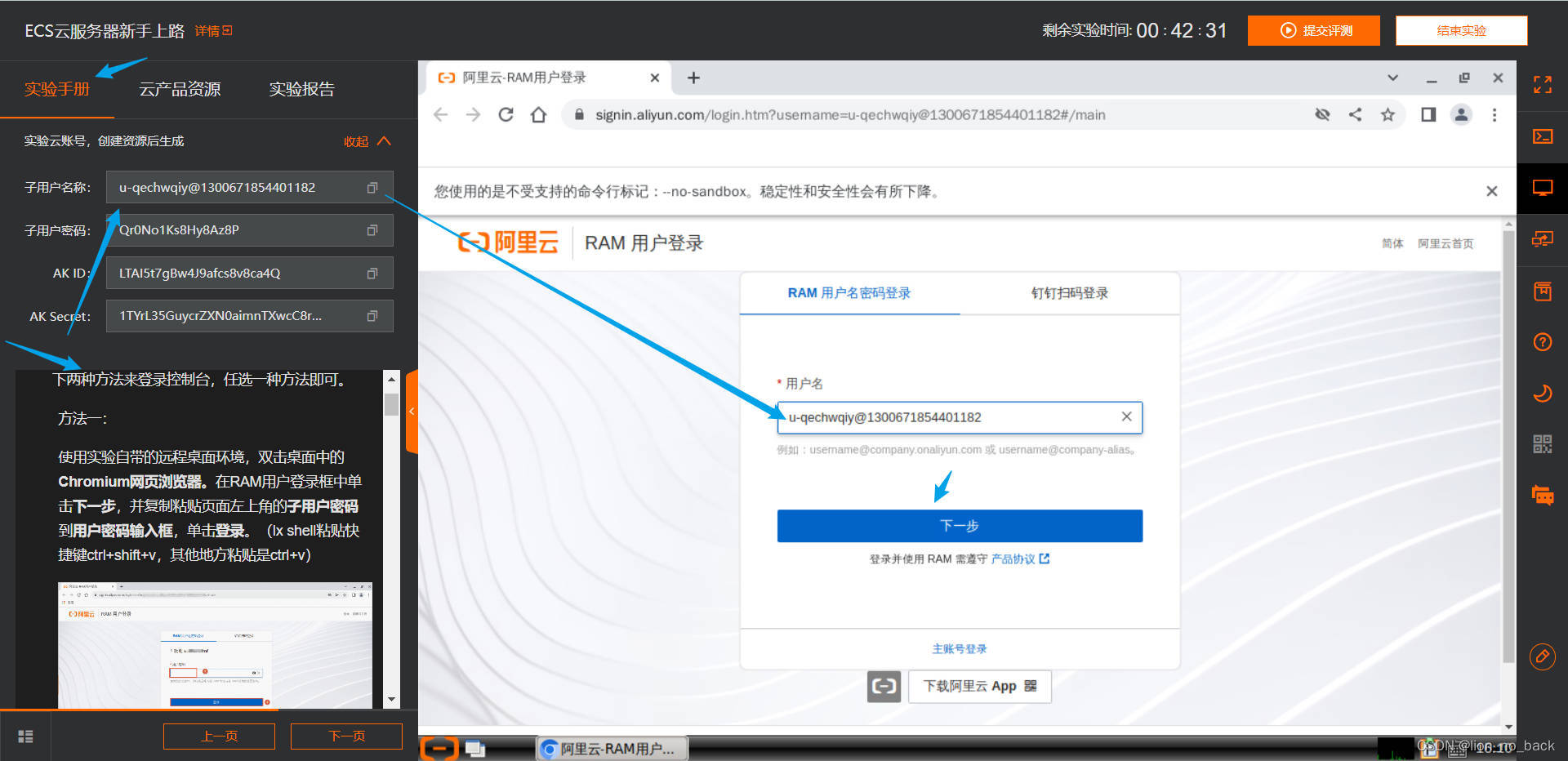The height and width of the screenshot is (761, 1568).
Task: Click the blue 下一步 button
Action: (x=960, y=526)
